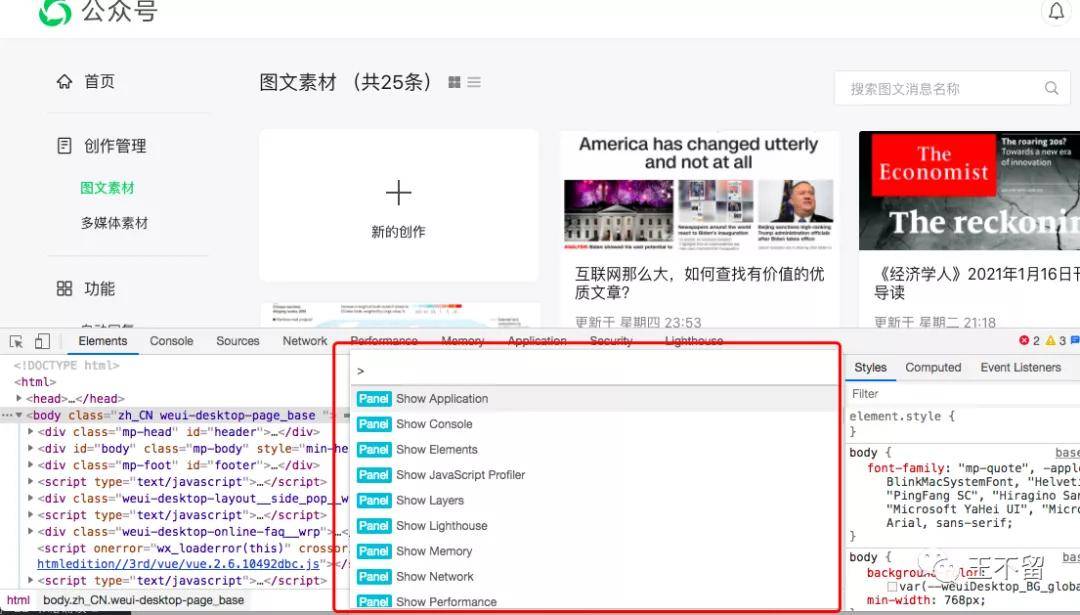The height and width of the screenshot is (615, 1080).
Task: Click the notification bell icon
Action: point(1056,11)
